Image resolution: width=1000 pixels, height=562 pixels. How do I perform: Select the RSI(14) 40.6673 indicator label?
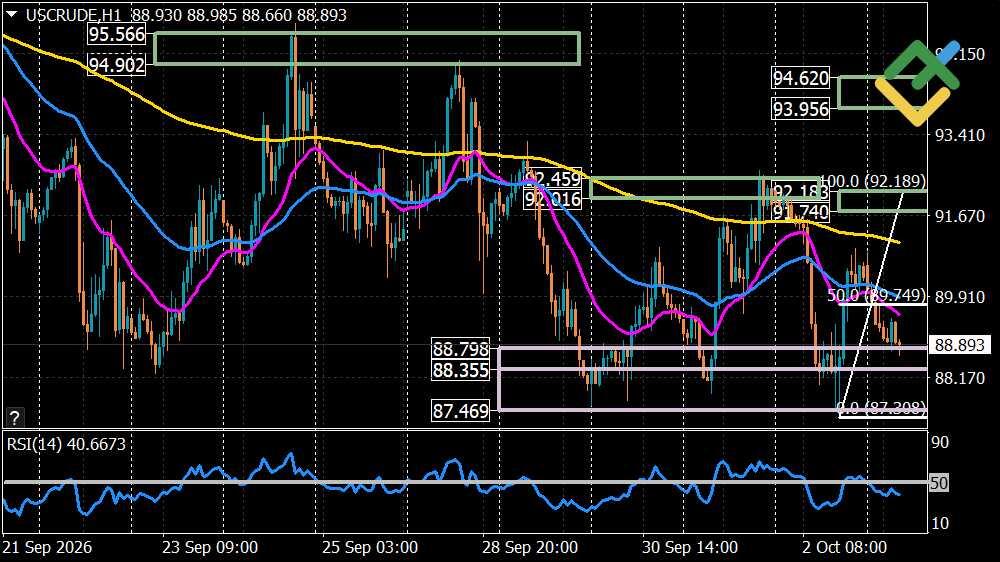tap(66, 444)
